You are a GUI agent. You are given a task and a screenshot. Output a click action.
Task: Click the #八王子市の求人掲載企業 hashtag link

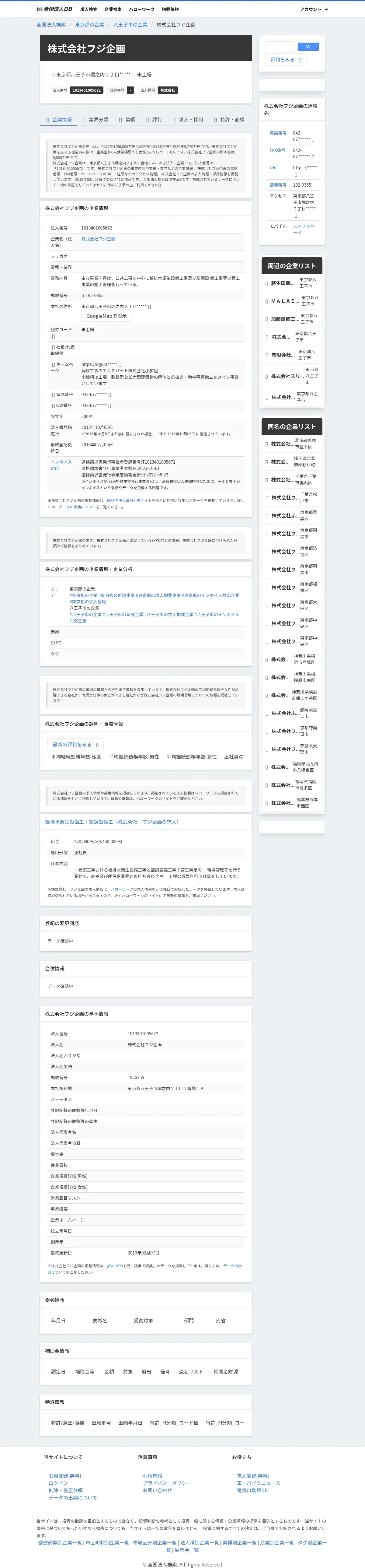click(169, 615)
